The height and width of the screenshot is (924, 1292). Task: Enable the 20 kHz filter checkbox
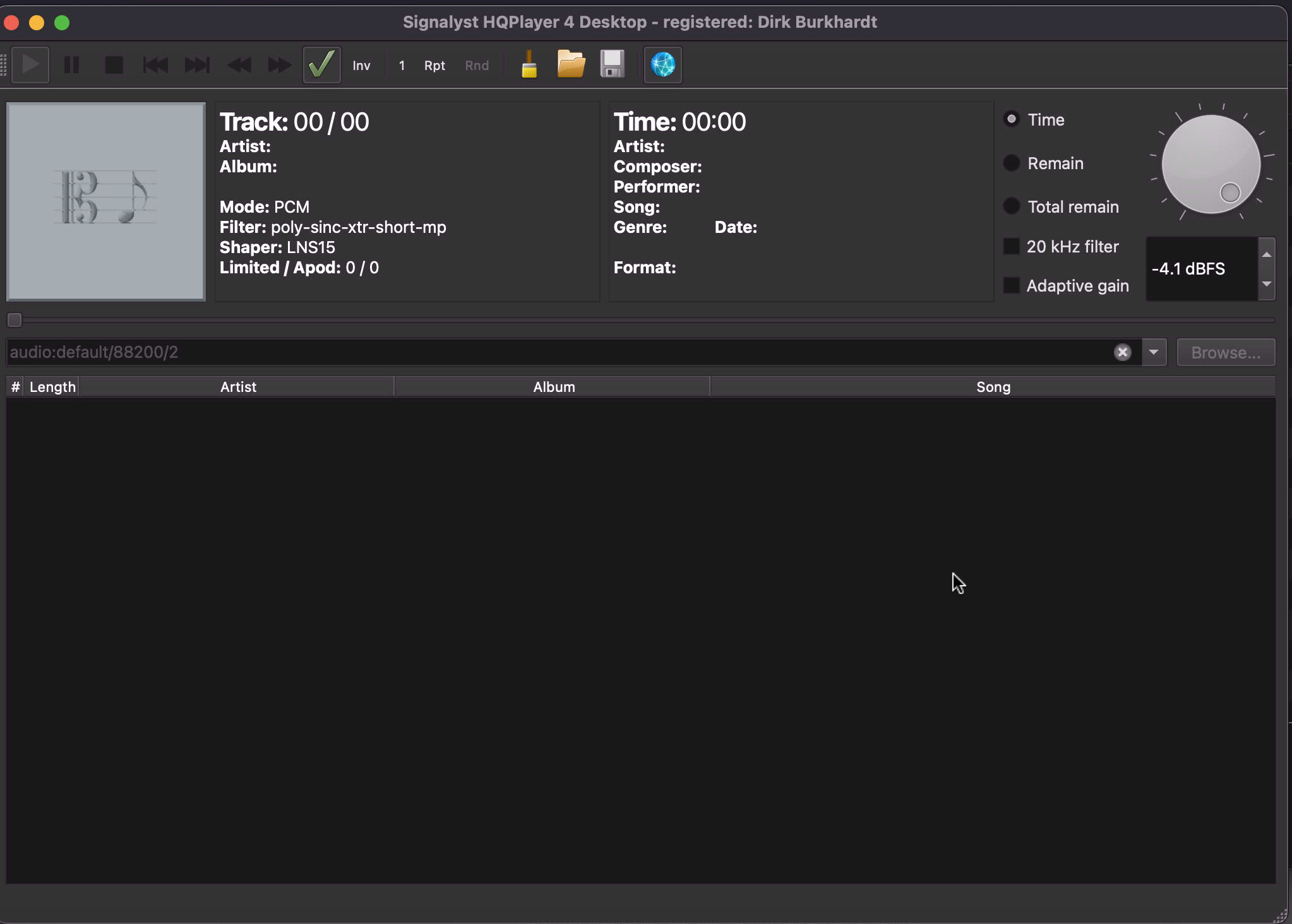point(1012,246)
